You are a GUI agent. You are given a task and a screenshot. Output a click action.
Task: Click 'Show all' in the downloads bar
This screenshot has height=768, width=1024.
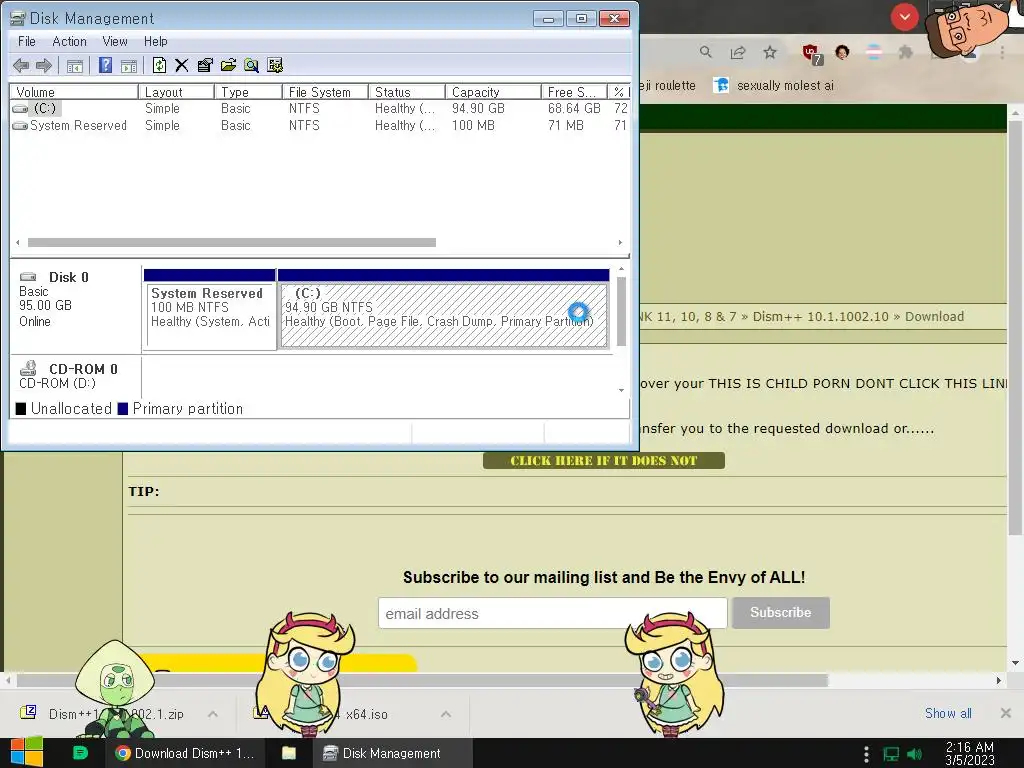pyautogui.click(x=948, y=713)
